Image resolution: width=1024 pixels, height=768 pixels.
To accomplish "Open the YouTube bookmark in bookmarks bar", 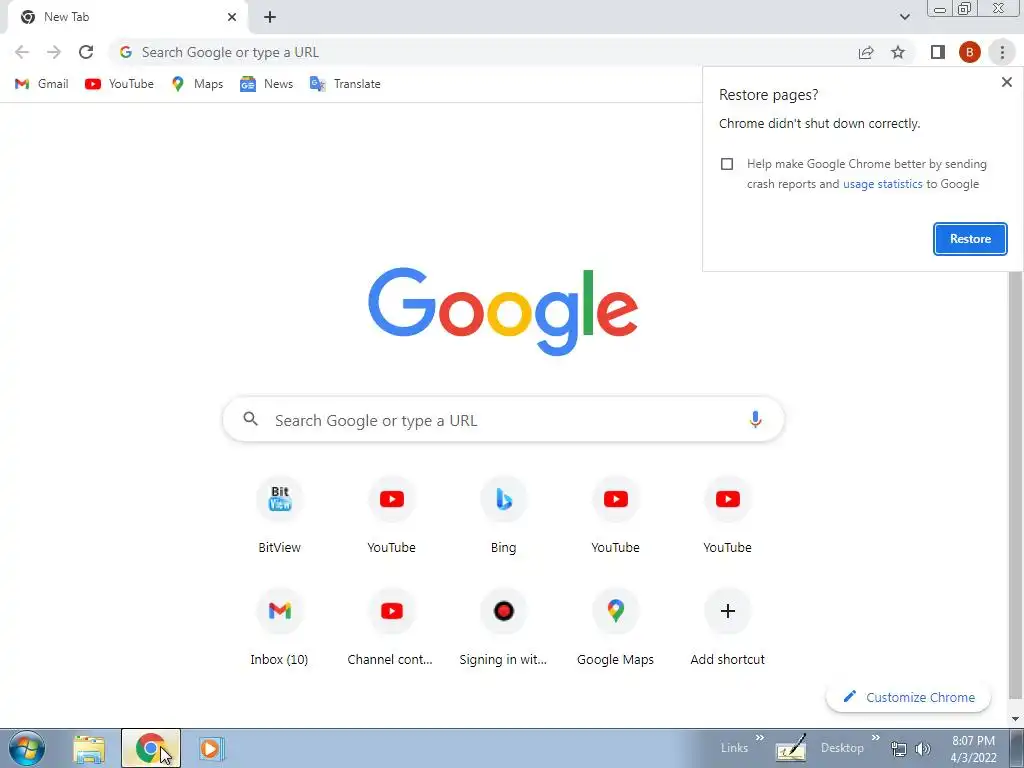I will (x=120, y=84).
